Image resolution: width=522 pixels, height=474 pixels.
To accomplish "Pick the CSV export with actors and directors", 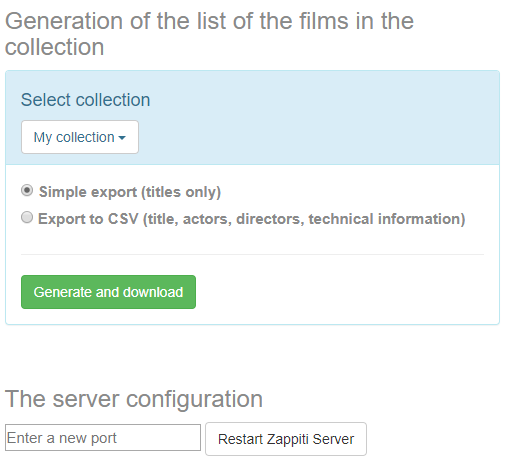I will [x=27, y=217].
